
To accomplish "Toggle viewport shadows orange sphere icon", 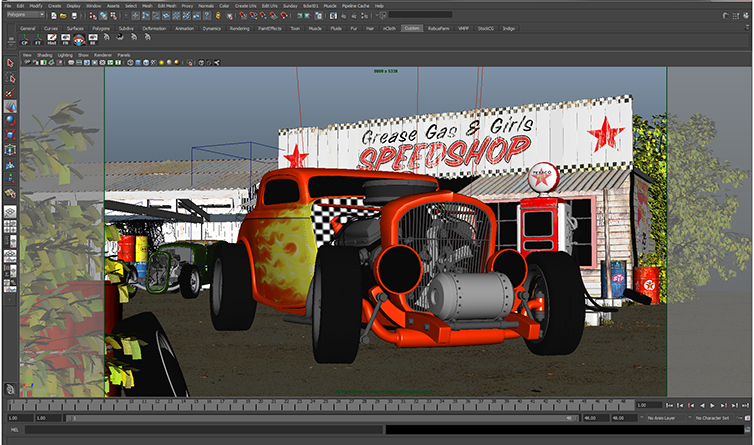I will [176, 63].
